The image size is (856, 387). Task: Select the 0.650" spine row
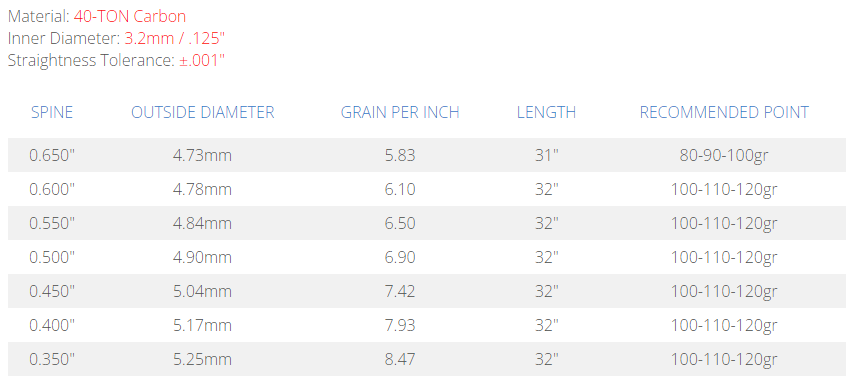427,156
